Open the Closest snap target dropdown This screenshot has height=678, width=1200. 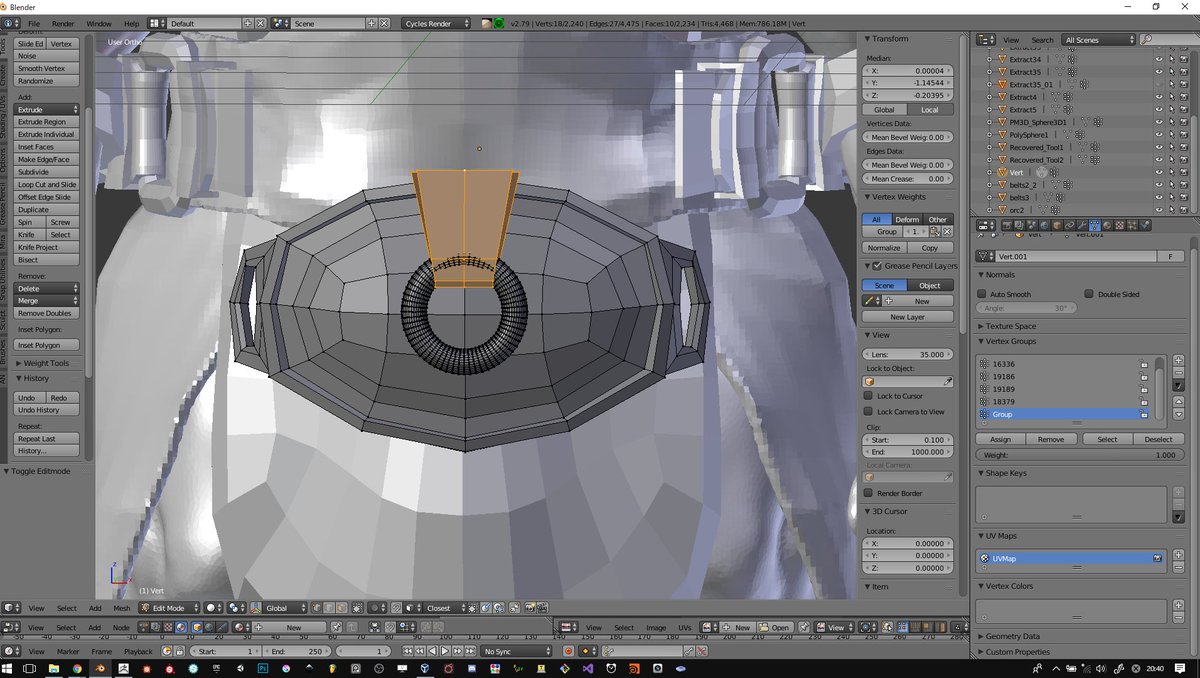442,607
